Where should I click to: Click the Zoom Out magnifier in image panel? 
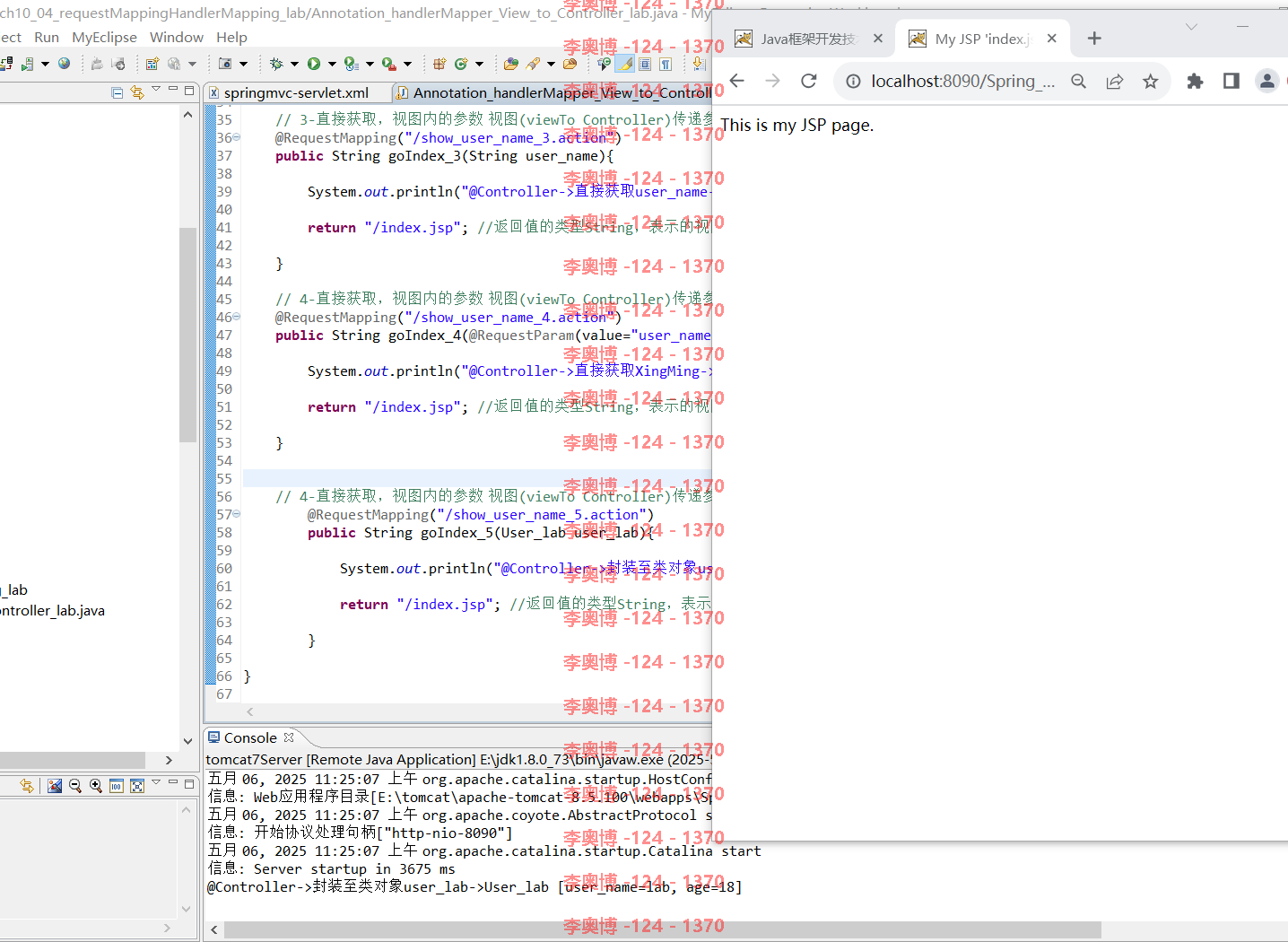75,786
